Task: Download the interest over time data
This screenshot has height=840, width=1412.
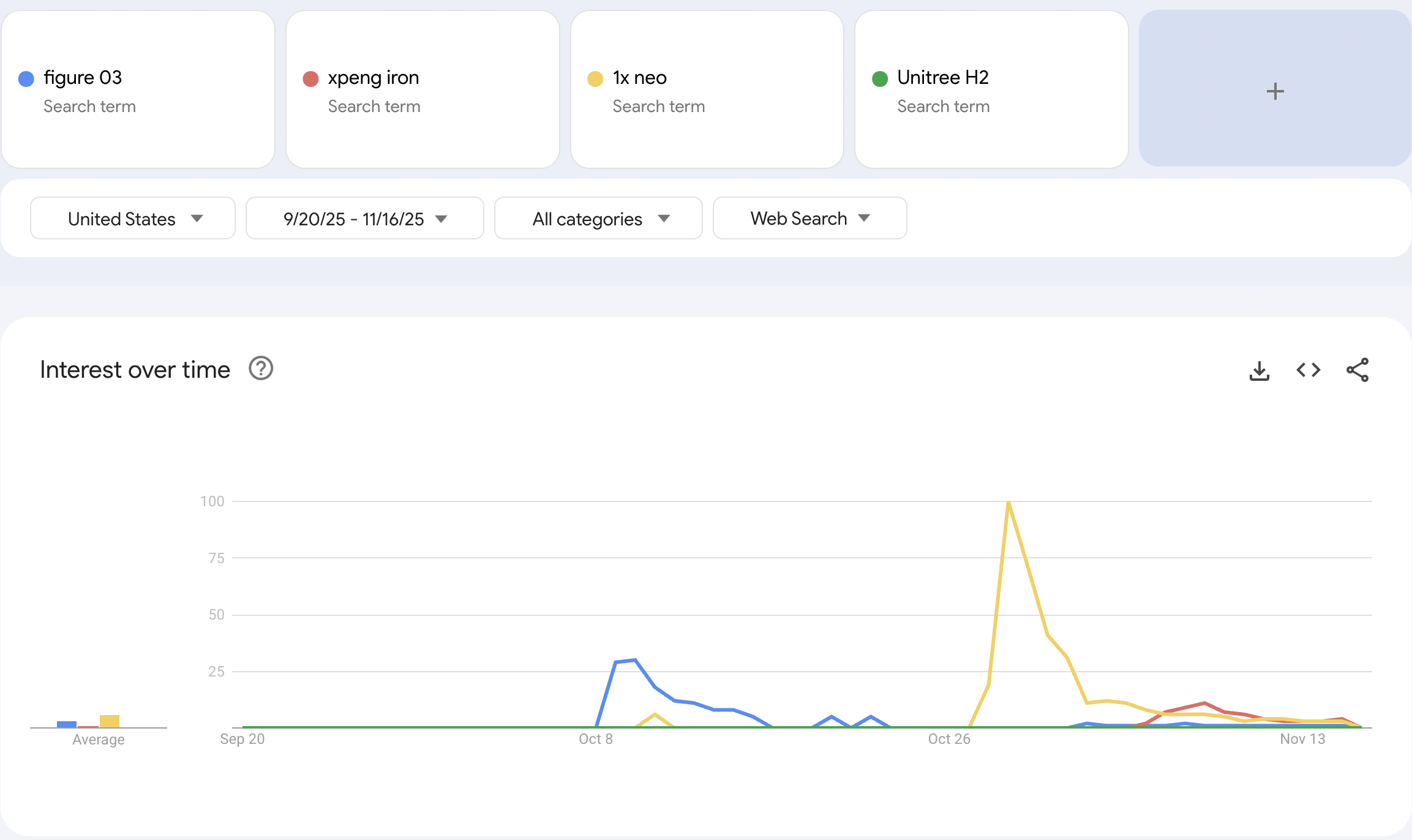Action: click(x=1259, y=370)
